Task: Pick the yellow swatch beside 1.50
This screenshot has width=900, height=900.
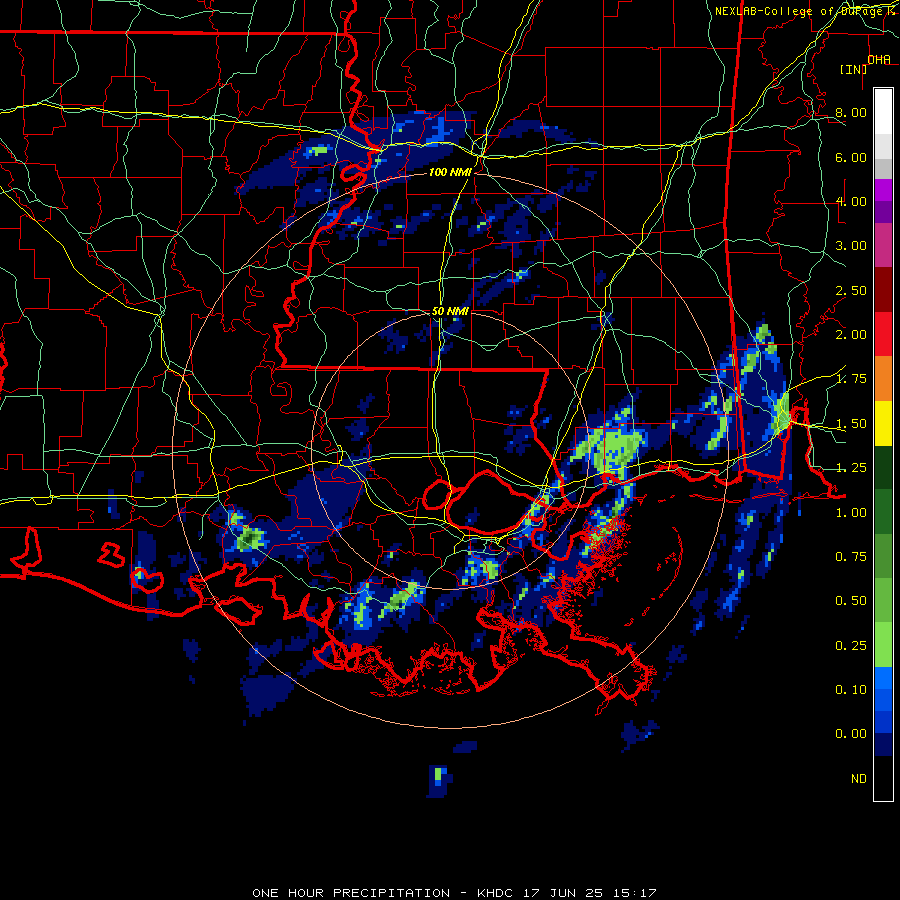Action: coord(883,423)
